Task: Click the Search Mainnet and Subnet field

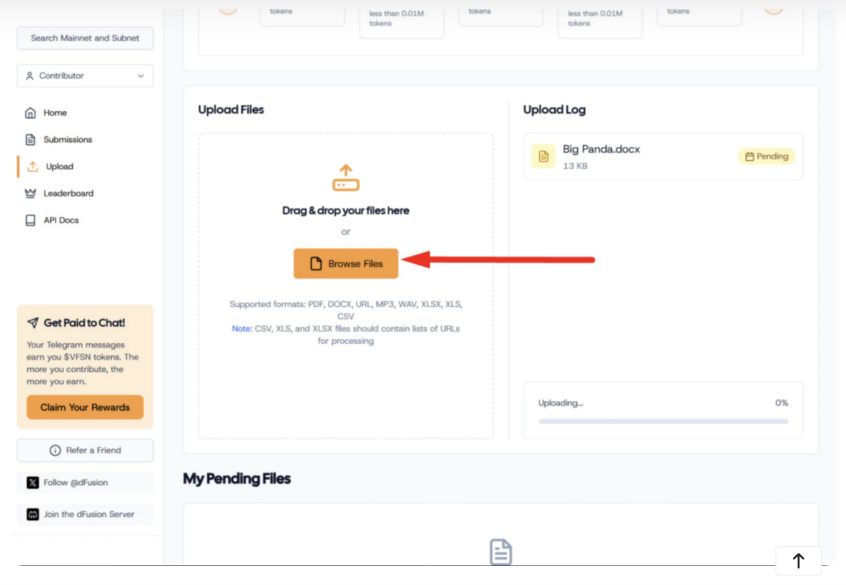Action: click(85, 38)
